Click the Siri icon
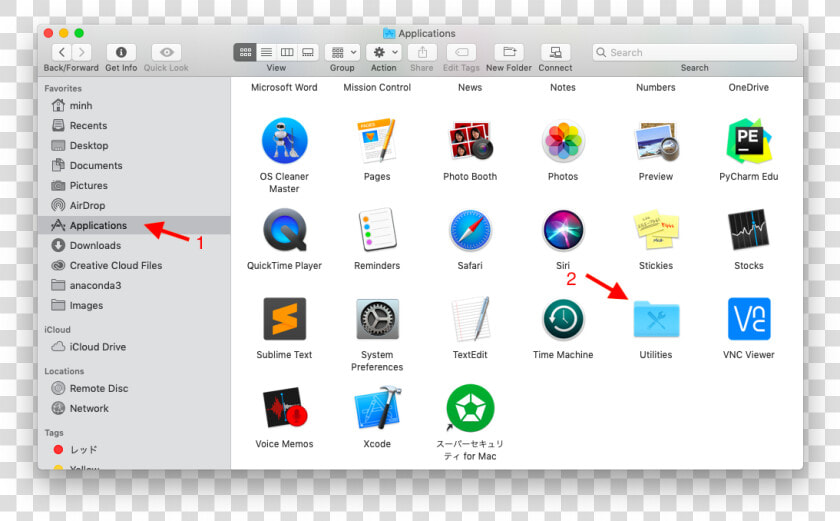840x521 pixels. coord(563,231)
